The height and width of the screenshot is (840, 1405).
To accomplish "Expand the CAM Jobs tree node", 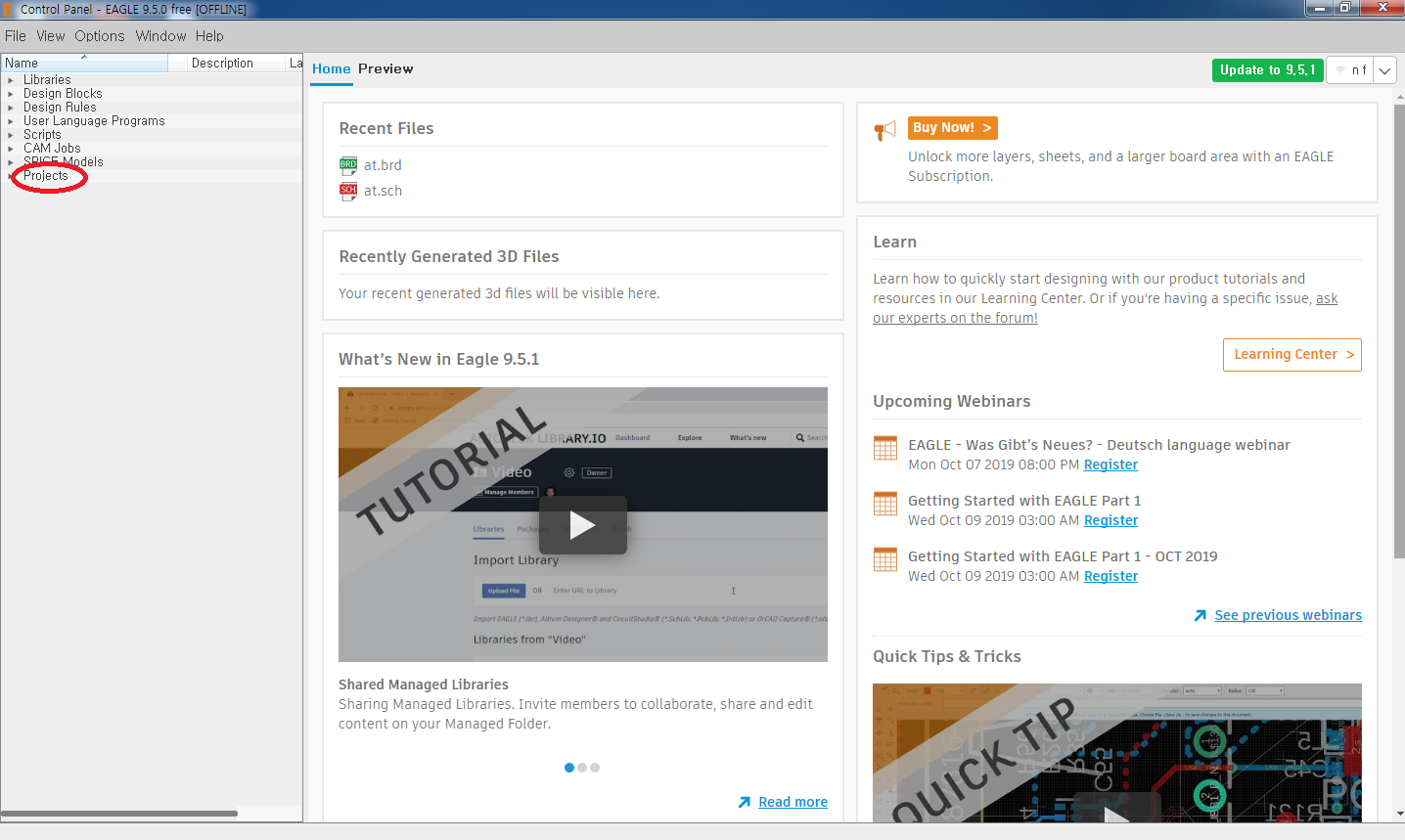I will pos(11,149).
